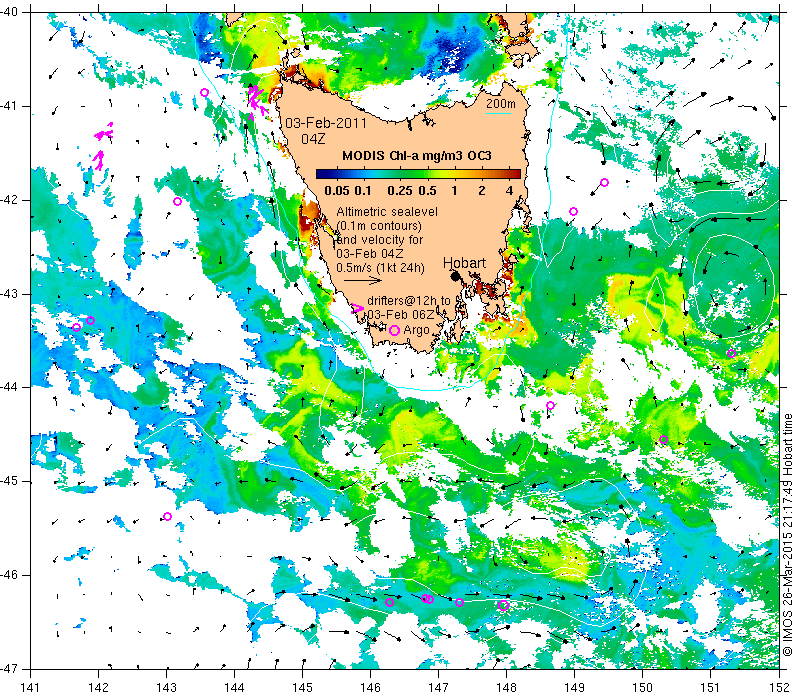Click the Argo legend label
The height and width of the screenshot is (700, 800).
tap(416, 331)
